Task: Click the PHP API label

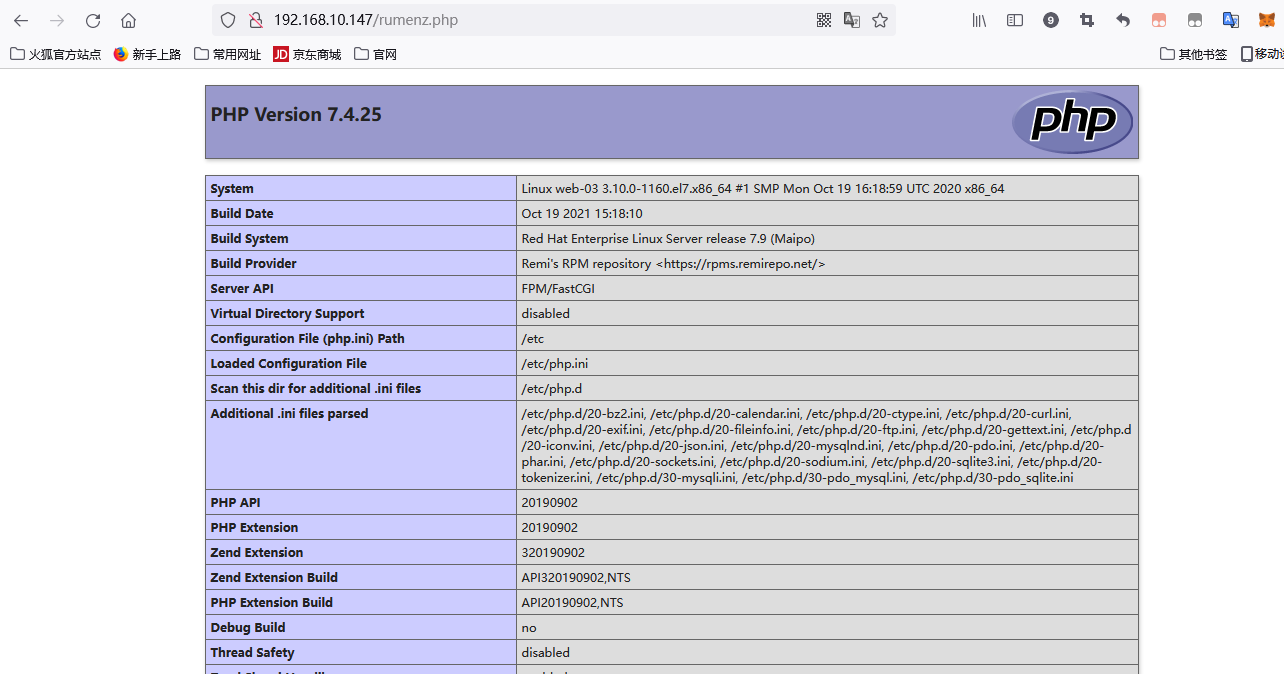Action: (235, 502)
